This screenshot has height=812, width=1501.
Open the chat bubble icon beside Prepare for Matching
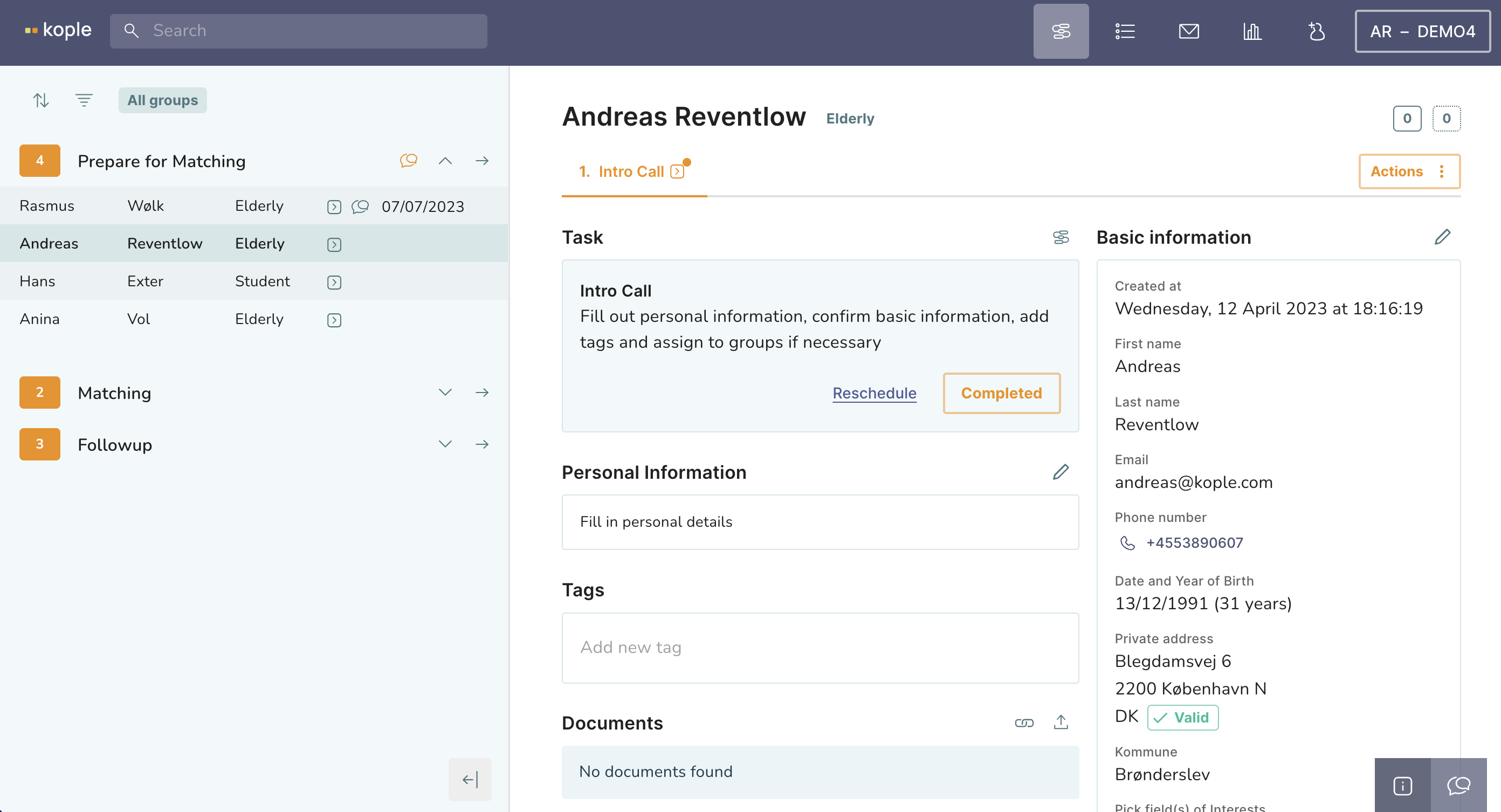(x=409, y=161)
